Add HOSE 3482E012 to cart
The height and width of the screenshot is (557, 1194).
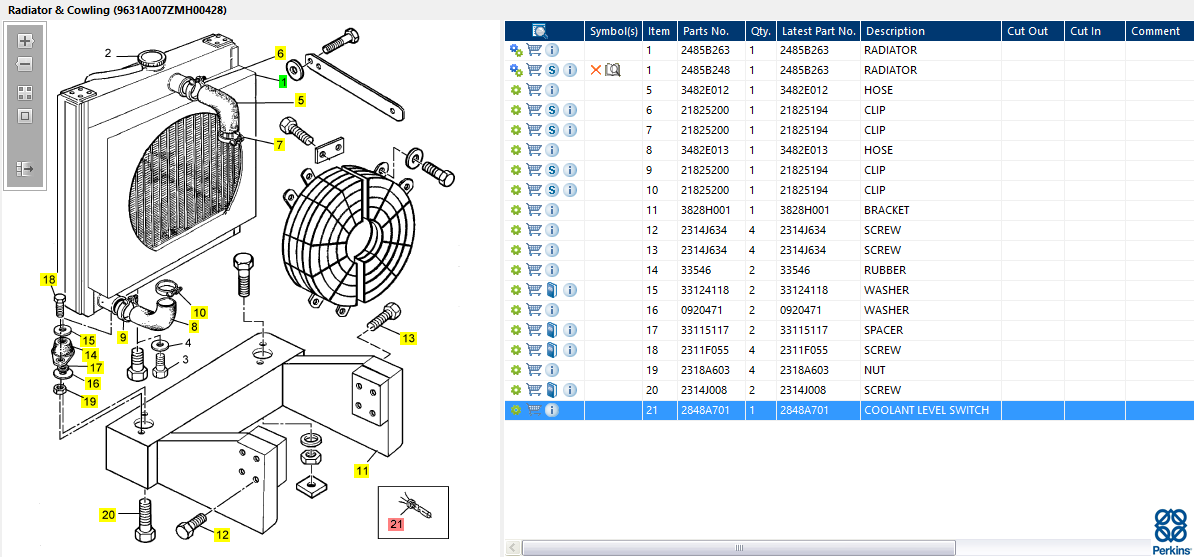coord(534,90)
